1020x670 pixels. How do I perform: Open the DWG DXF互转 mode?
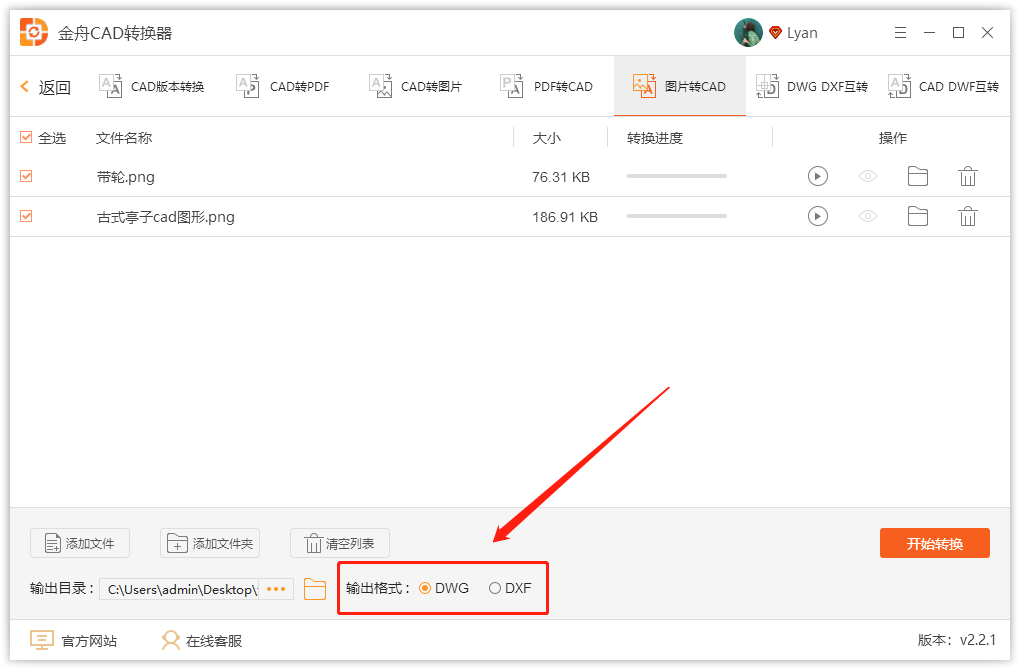pyautogui.click(x=817, y=86)
